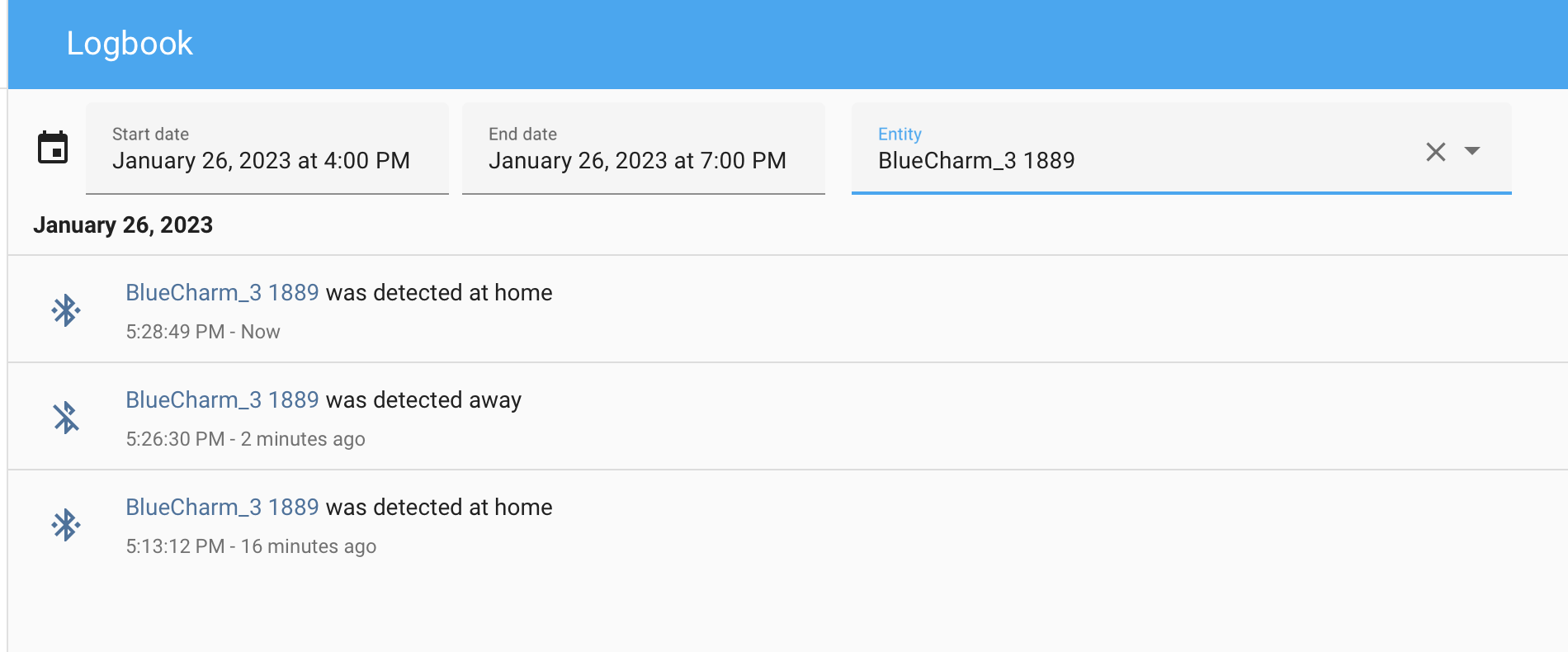Click the X to clear the Entity filter

tap(1436, 151)
